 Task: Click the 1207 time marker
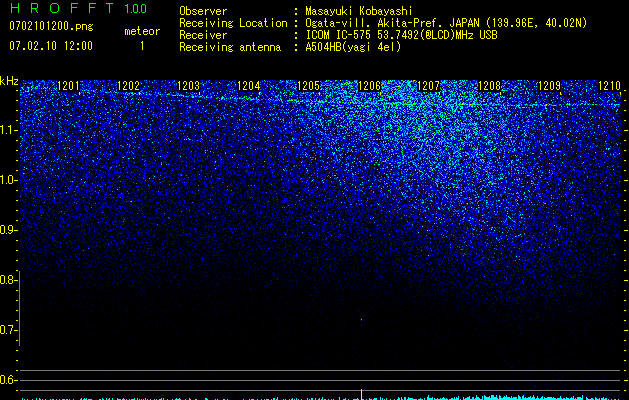pos(429,86)
